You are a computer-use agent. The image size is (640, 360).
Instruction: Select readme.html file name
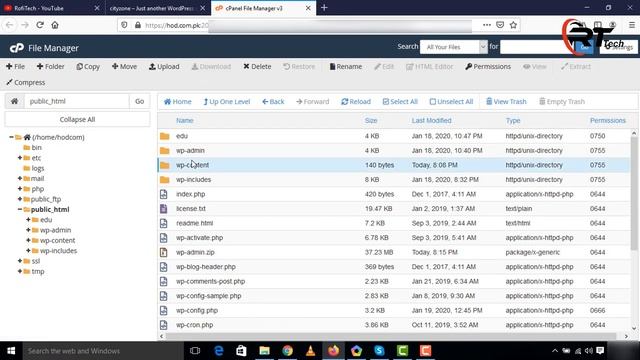pos(194,223)
